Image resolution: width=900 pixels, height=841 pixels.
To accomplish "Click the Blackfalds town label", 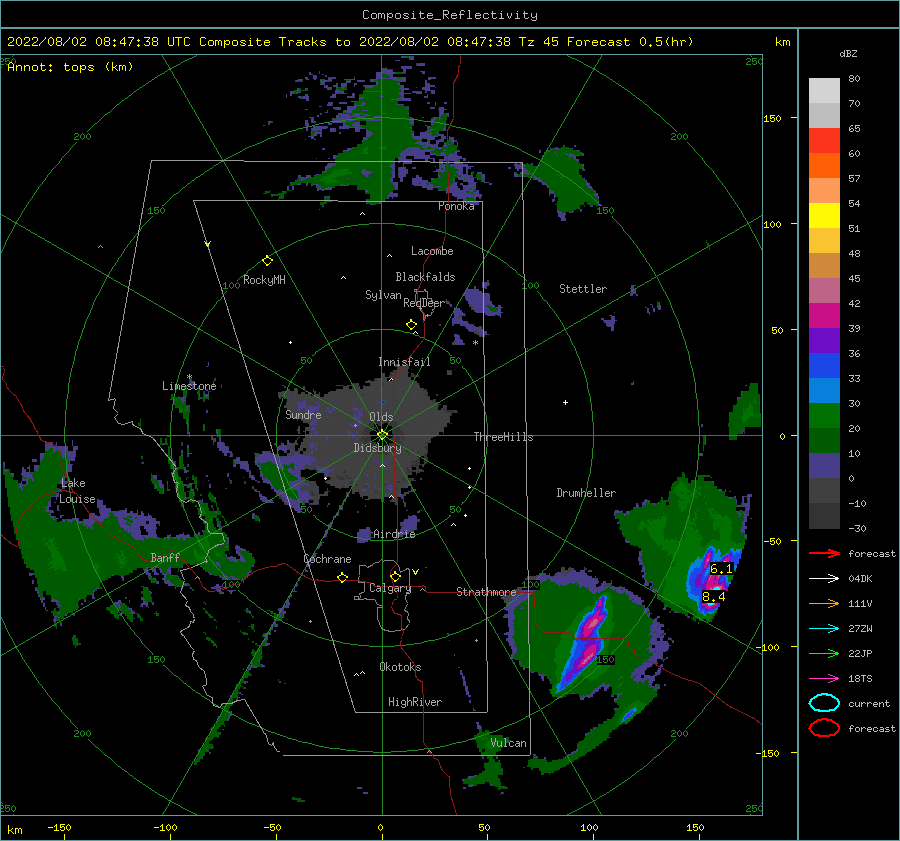I will [x=425, y=277].
